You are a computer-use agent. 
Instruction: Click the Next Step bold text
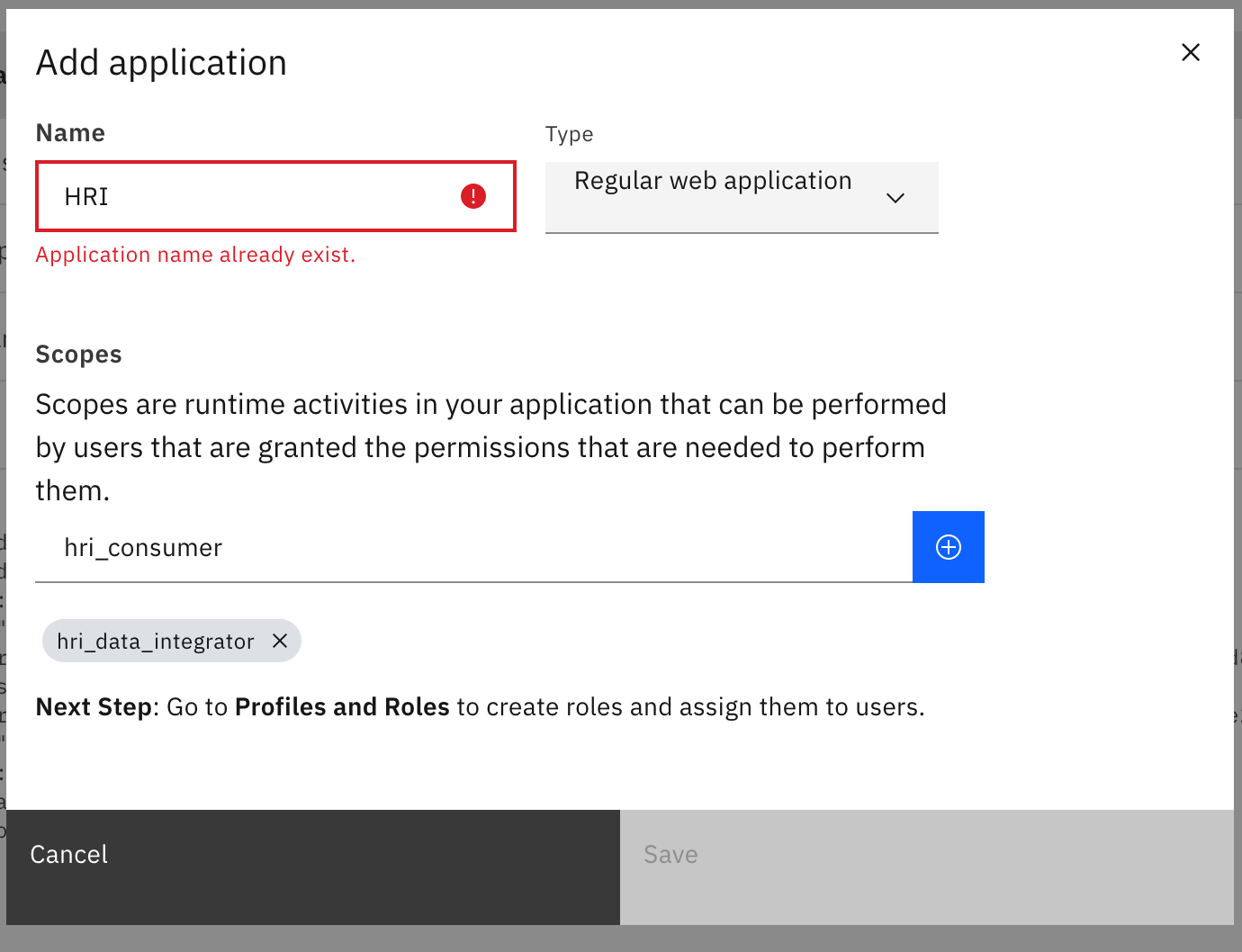point(94,707)
